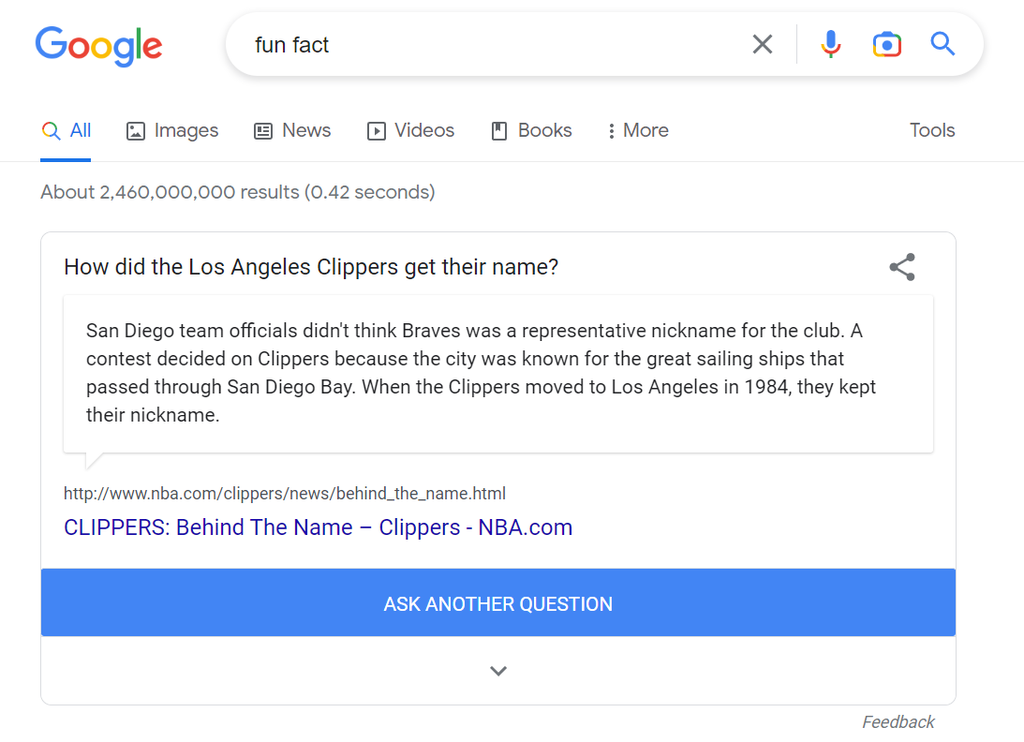Open the CLIPPERS: Behind The Name link
1024x742 pixels.
point(317,527)
